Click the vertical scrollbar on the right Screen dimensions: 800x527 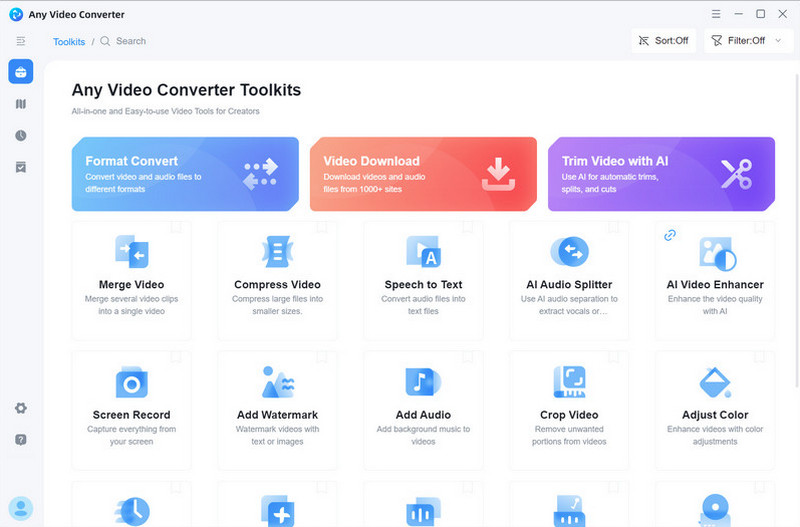(797, 230)
